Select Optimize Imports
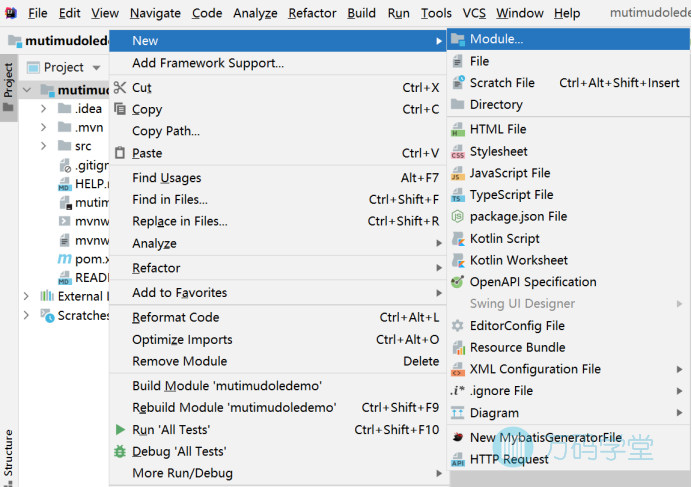The height and width of the screenshot is (487, 692). (x=278, y=340)
